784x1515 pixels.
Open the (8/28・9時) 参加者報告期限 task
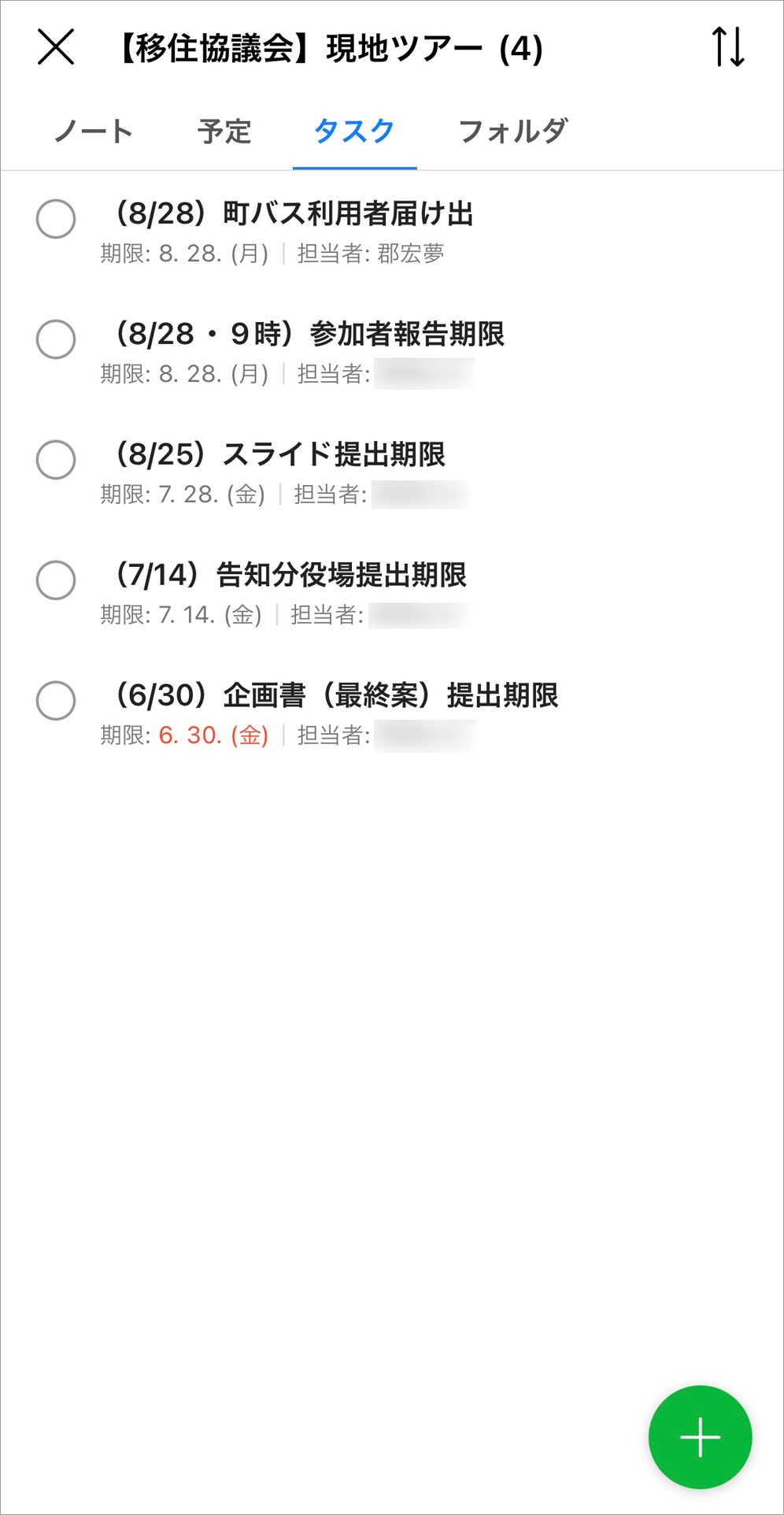[x=309, y=335]
